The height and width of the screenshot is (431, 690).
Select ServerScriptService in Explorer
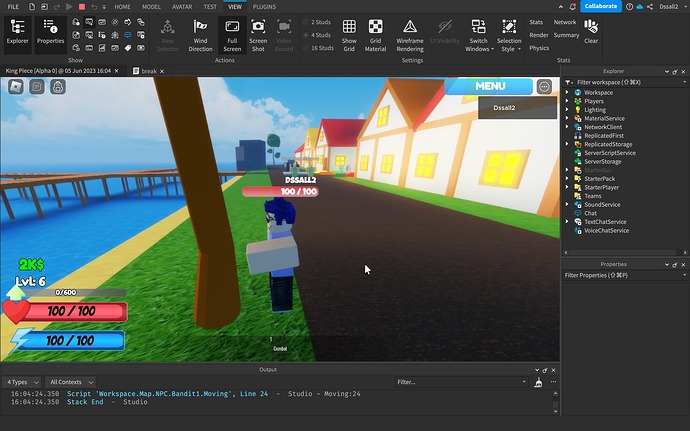coord(609,153)
